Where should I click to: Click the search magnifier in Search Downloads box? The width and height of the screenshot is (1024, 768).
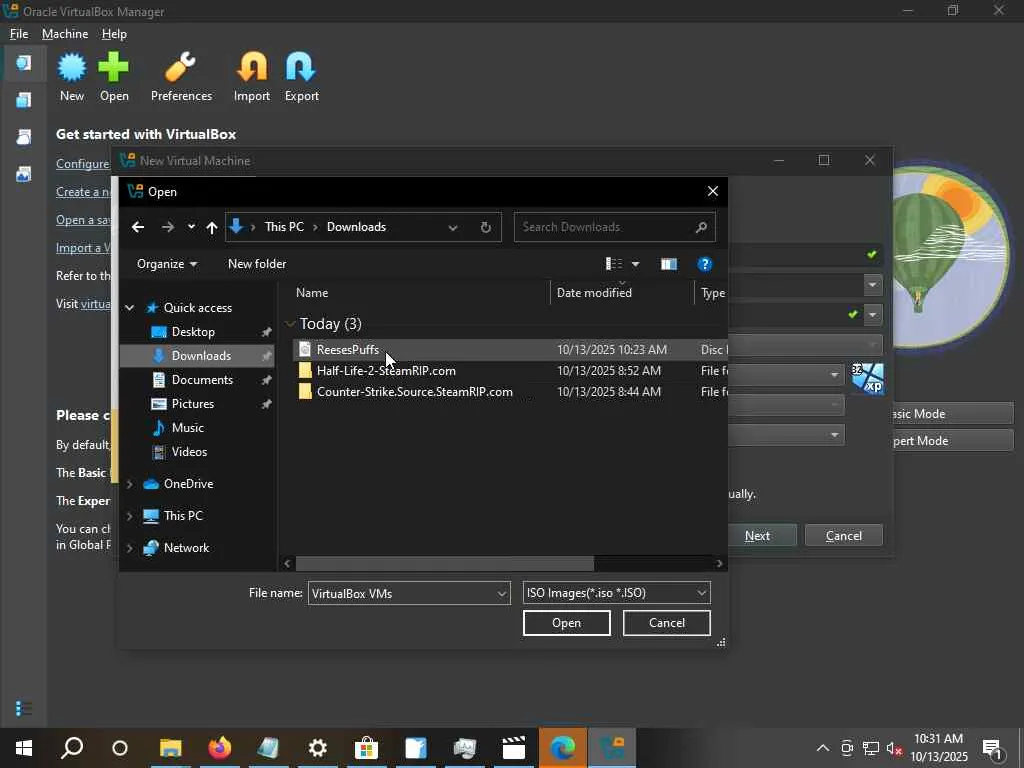tap(701, 227)
